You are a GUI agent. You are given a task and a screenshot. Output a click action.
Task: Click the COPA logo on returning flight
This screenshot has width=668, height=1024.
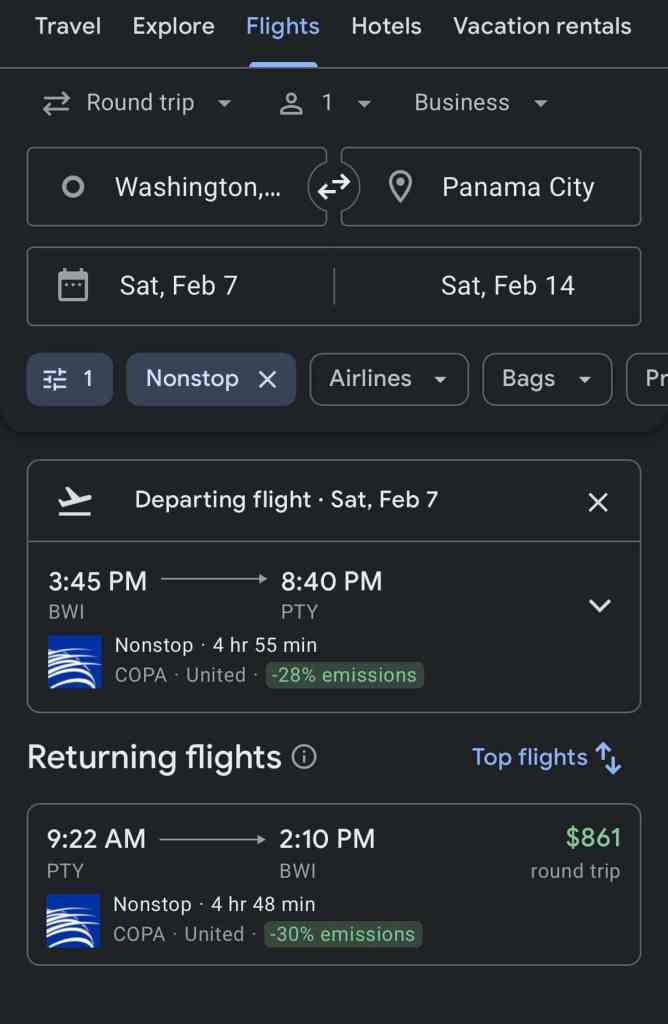coord(74,920)
